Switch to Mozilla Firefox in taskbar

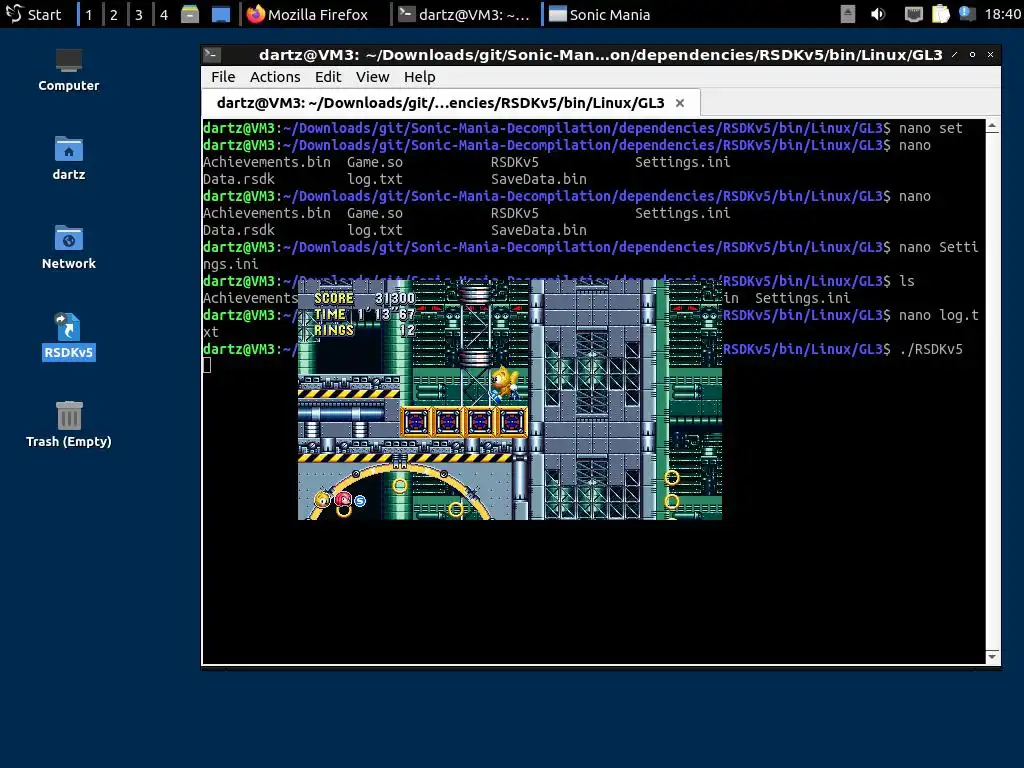tap(308, 14)
